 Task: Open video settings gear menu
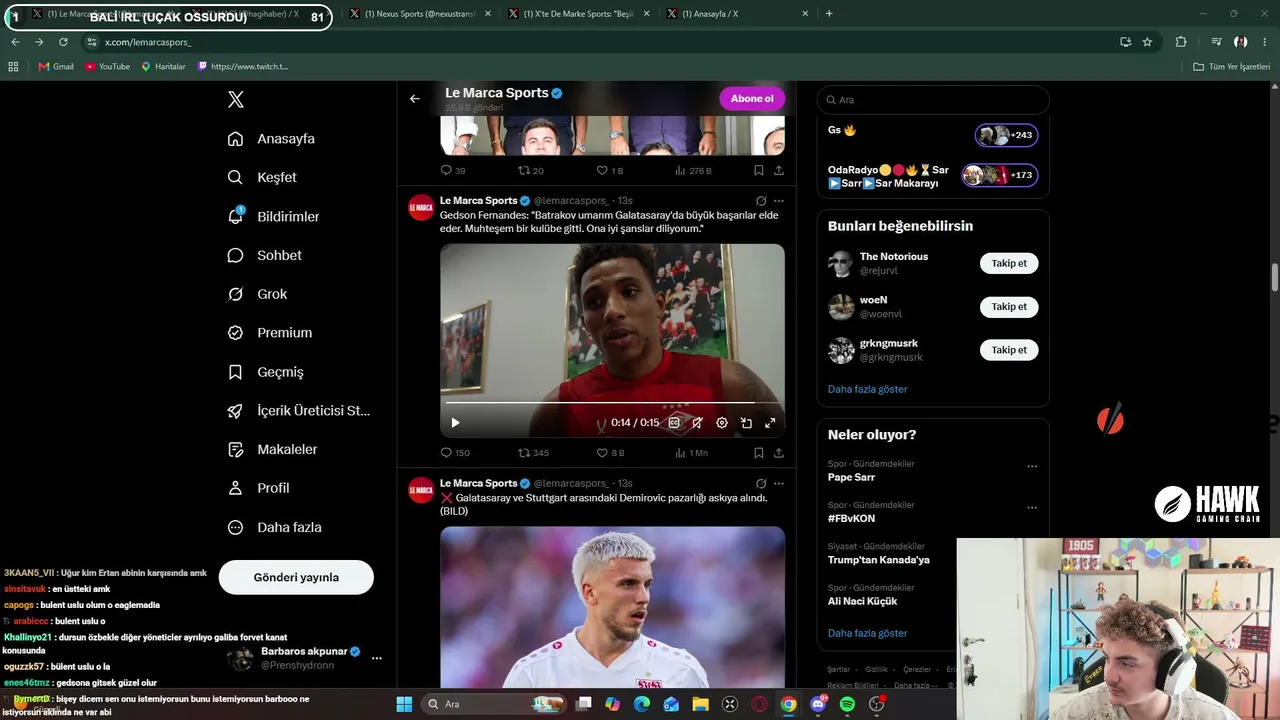pyautogui.click(x=722, y=423)
